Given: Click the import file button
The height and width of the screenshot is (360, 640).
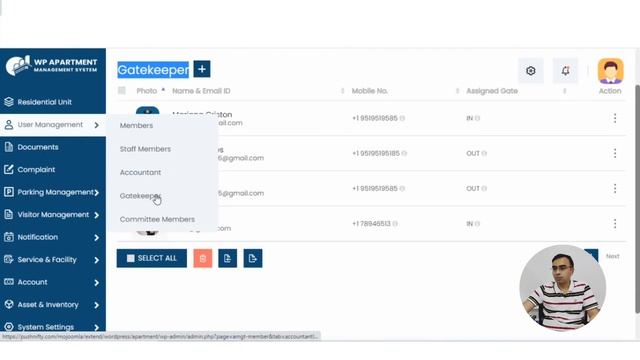Looking at the screenshot, I should click(x=227, y=258).
